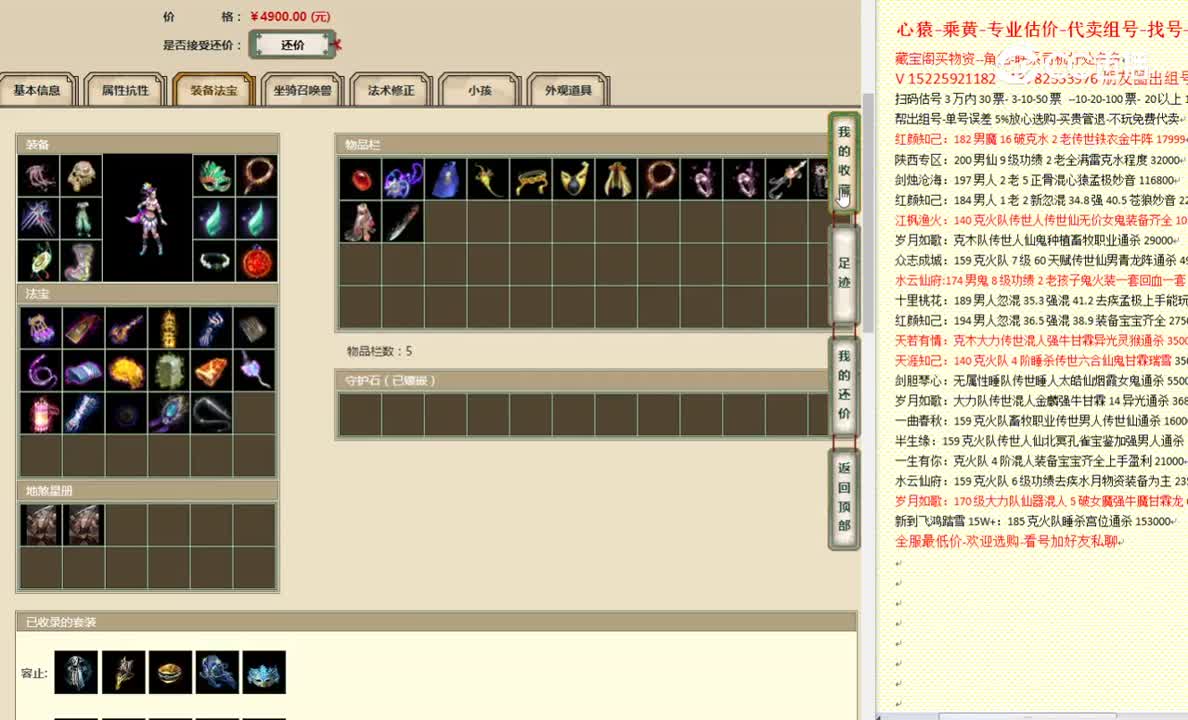Viewport: 1188px width, 720px height.
Task: Click the white bead bracelet equipment icon
Action: 214,261
